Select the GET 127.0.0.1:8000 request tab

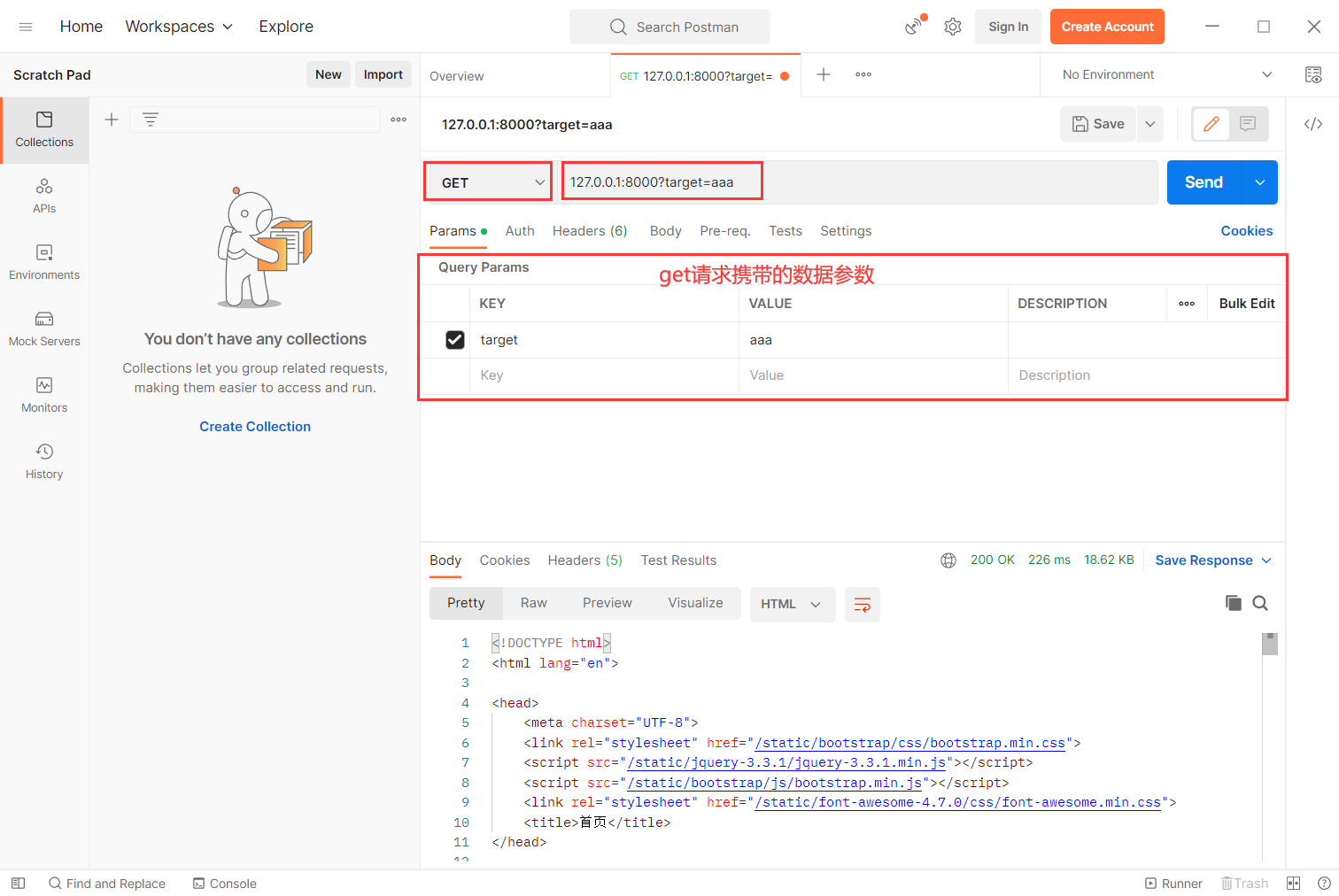pyautogui.click(x=704, y=76)
